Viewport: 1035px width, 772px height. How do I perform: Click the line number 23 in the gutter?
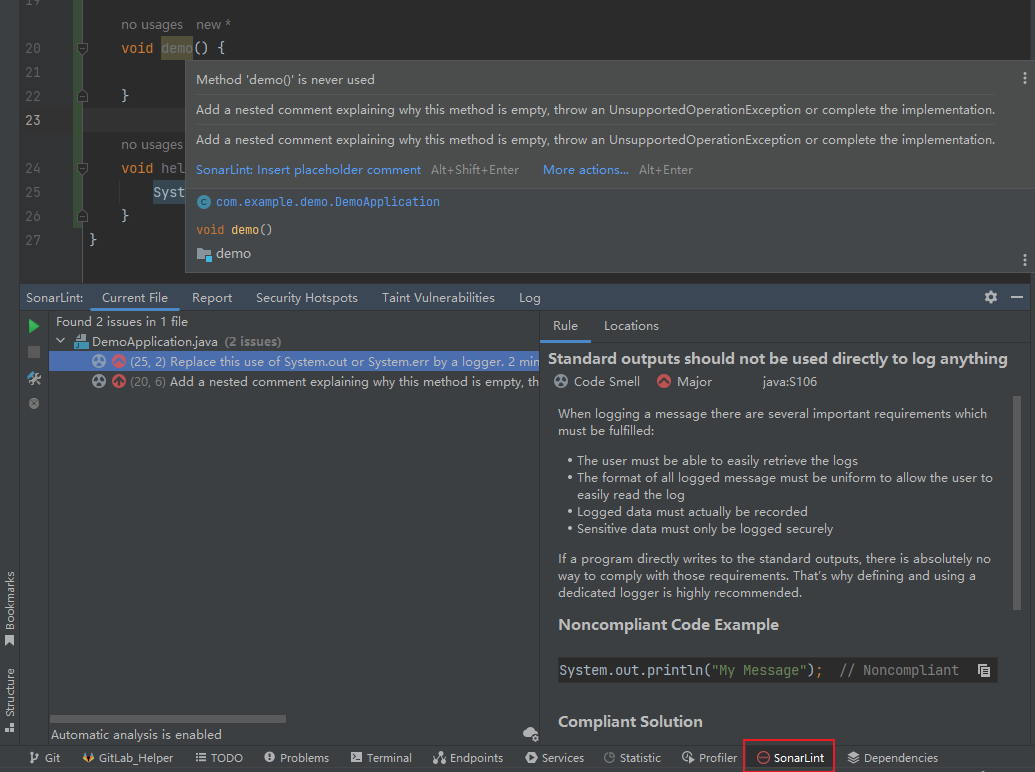pyautogui.click(x=33, y=120)
